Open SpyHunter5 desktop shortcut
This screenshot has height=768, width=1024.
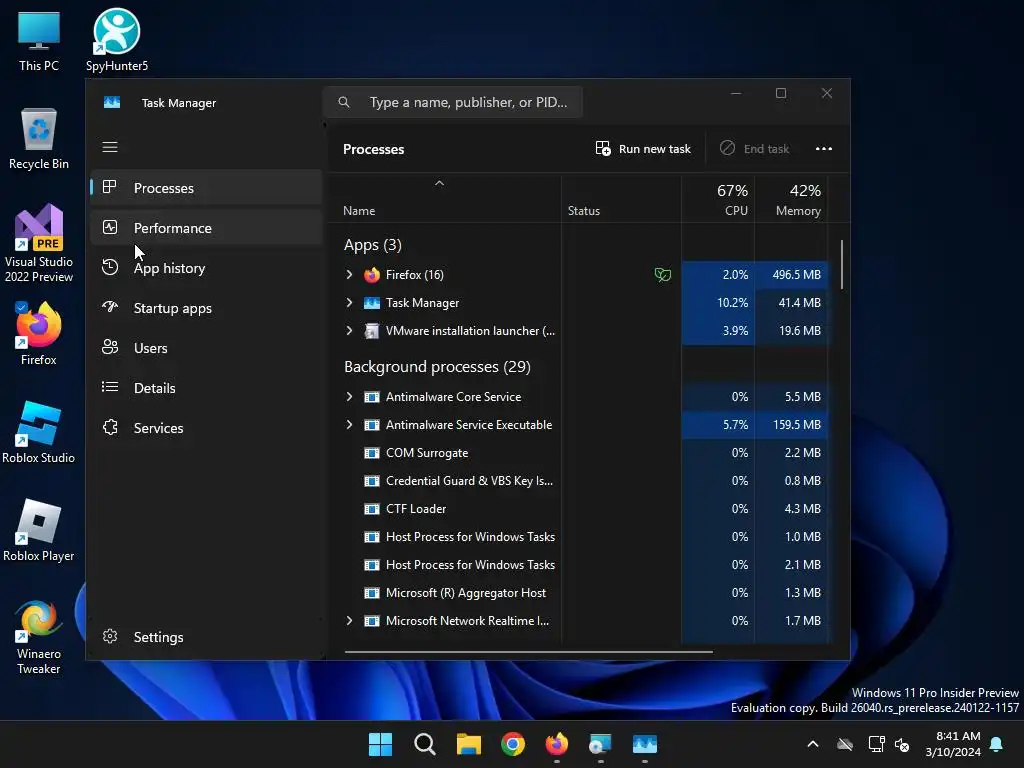pyautogui.click(x=117, y=40)
